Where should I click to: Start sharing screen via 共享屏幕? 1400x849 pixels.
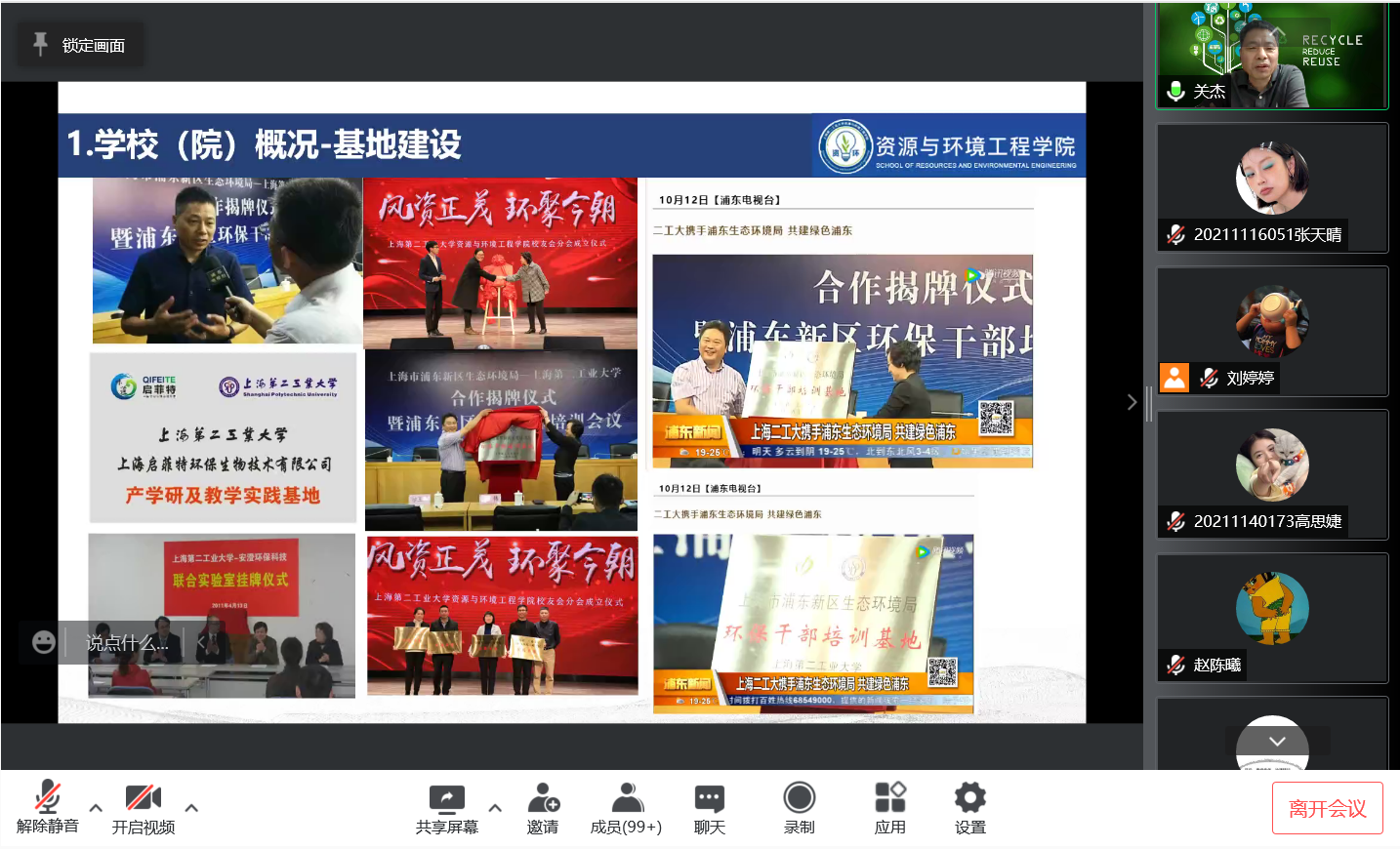coord(446,807)
